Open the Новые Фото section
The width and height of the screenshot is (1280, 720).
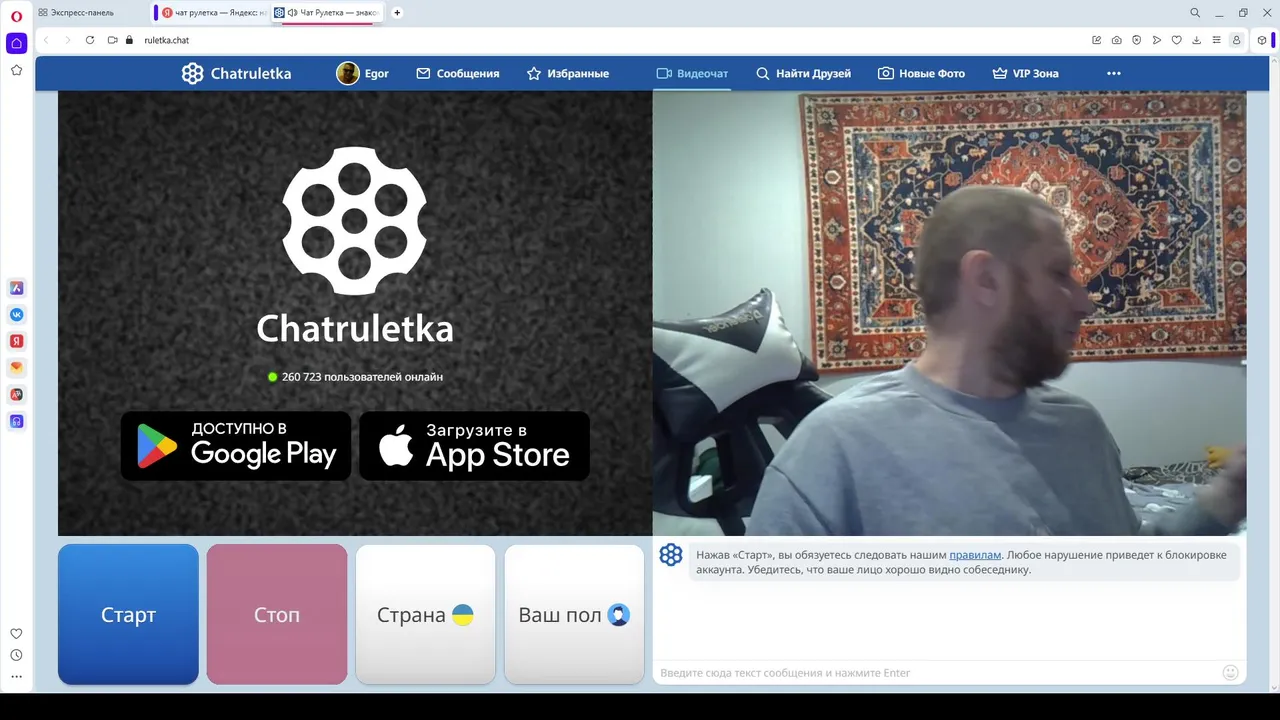click(x=922, y=73)
